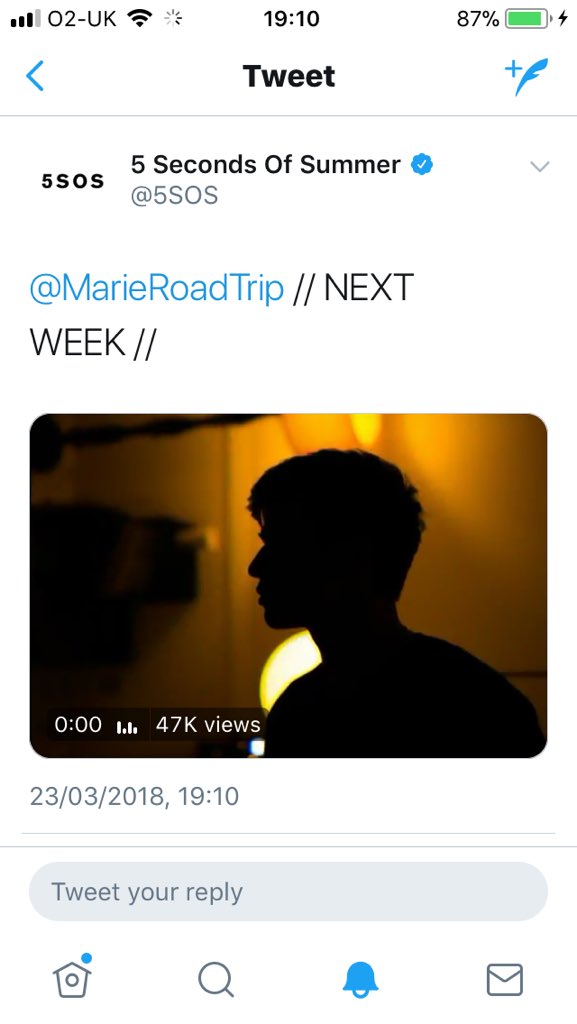Go back using the blue chevron
This screenshot has width=577, height=1024.
point(35,76)
